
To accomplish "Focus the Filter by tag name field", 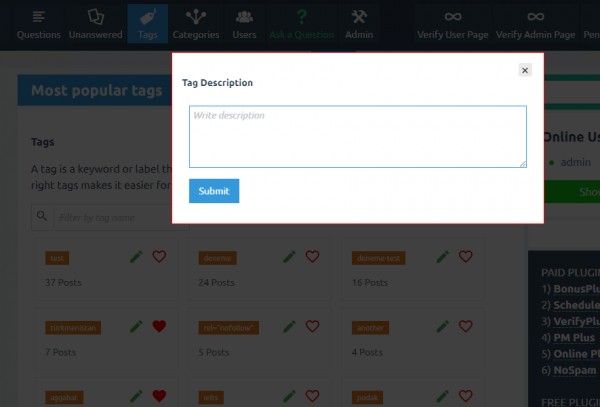I will pos(105,216).
